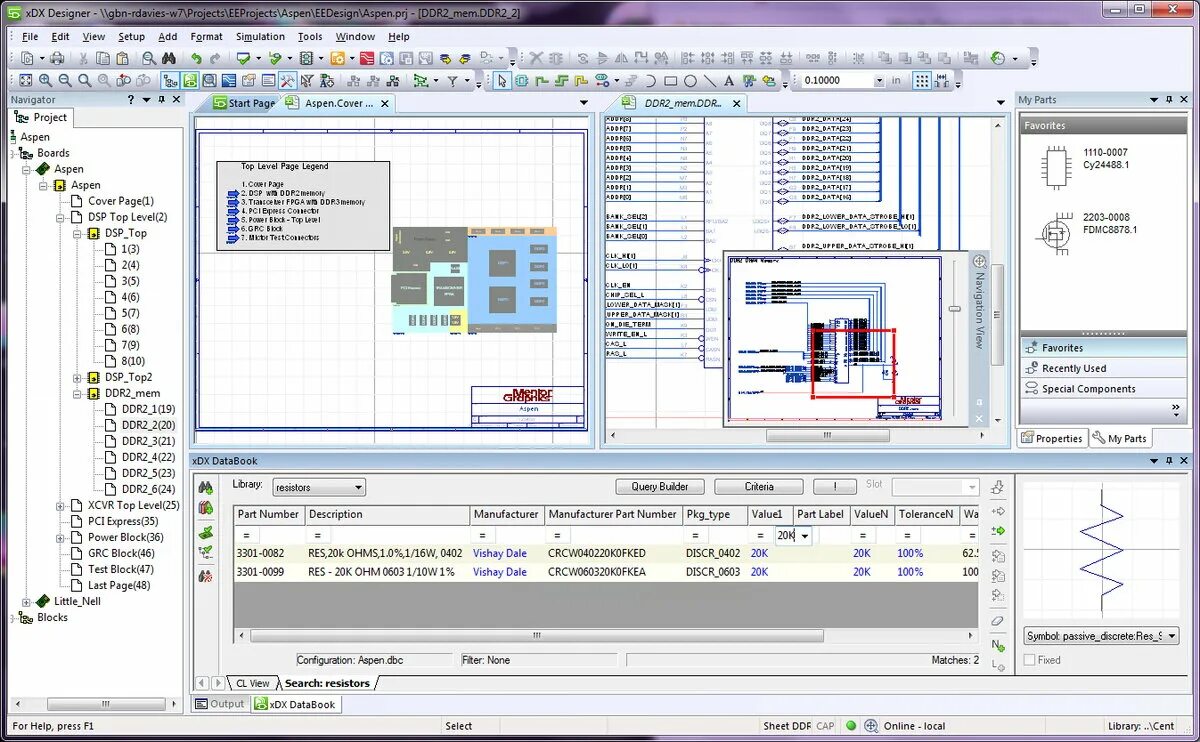Click the Paste clipboard icon
Screen dimensions: 1200x742
[122, 59]
